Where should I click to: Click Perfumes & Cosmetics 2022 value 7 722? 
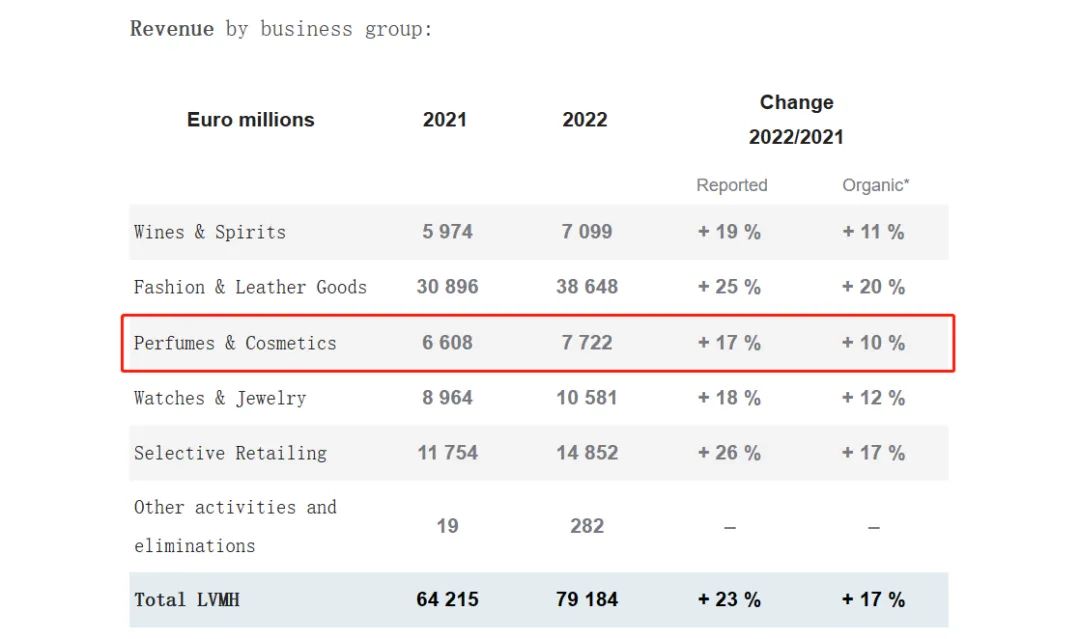pos(587,343)
